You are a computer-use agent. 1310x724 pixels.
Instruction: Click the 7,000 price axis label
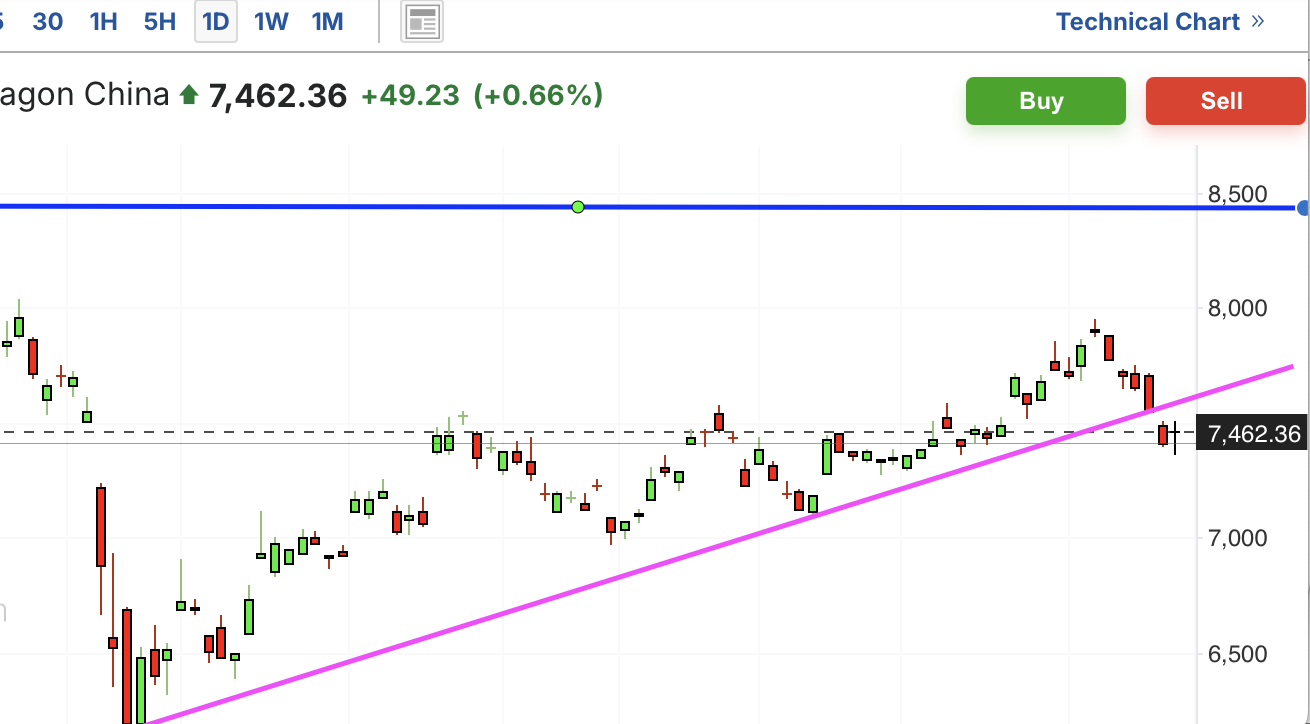click(1237, 538)
